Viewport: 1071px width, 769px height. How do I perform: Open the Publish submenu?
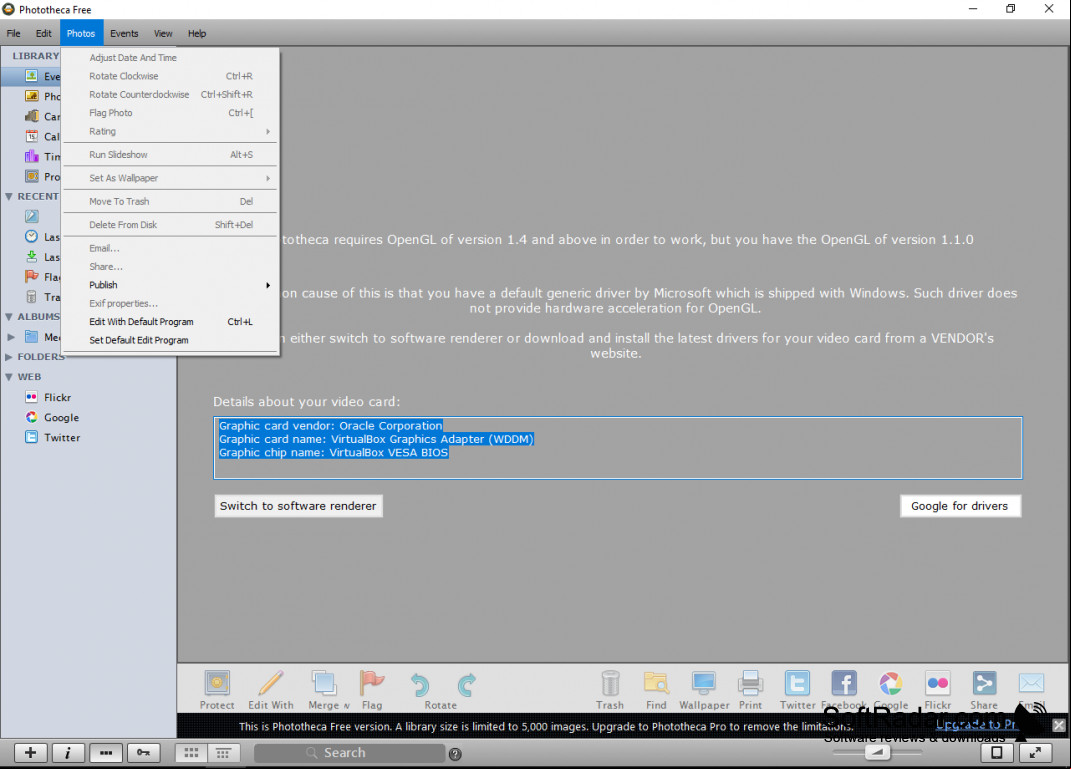171,285
